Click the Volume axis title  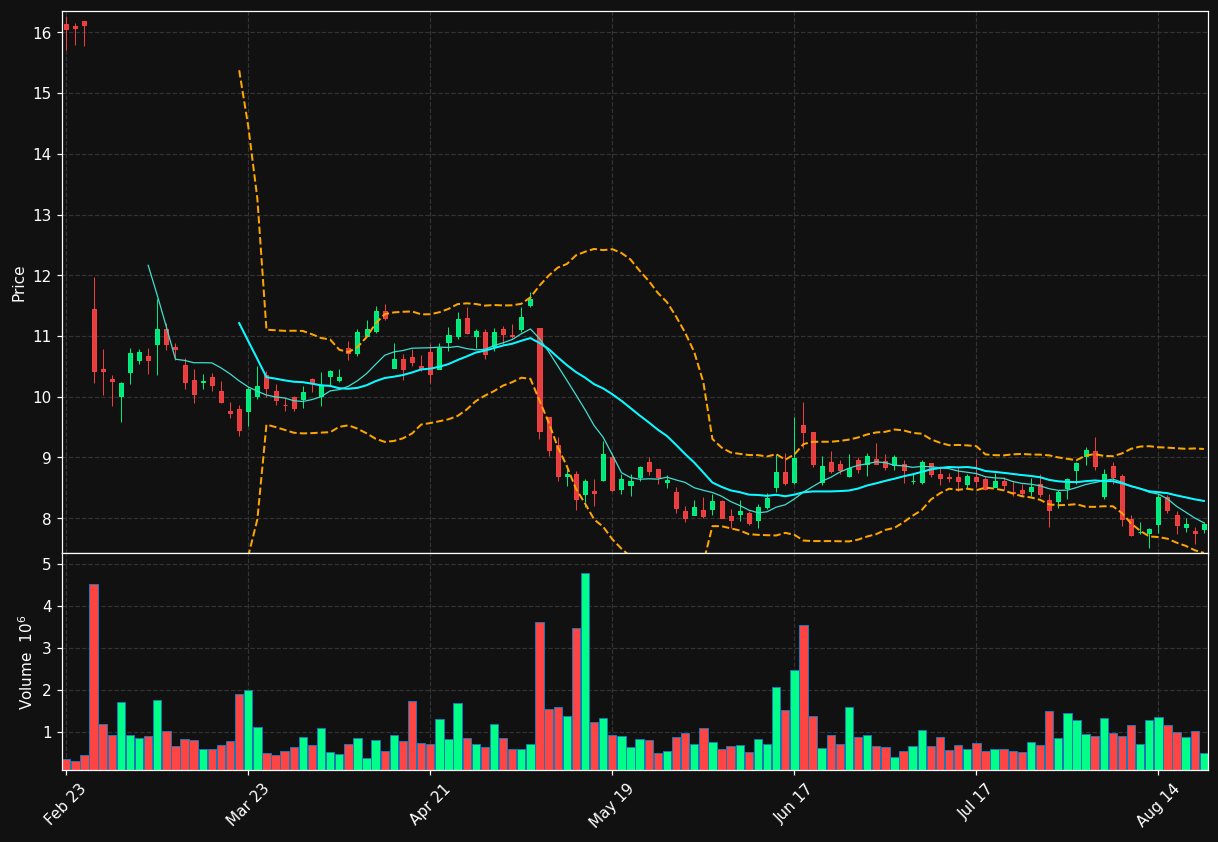25,662
